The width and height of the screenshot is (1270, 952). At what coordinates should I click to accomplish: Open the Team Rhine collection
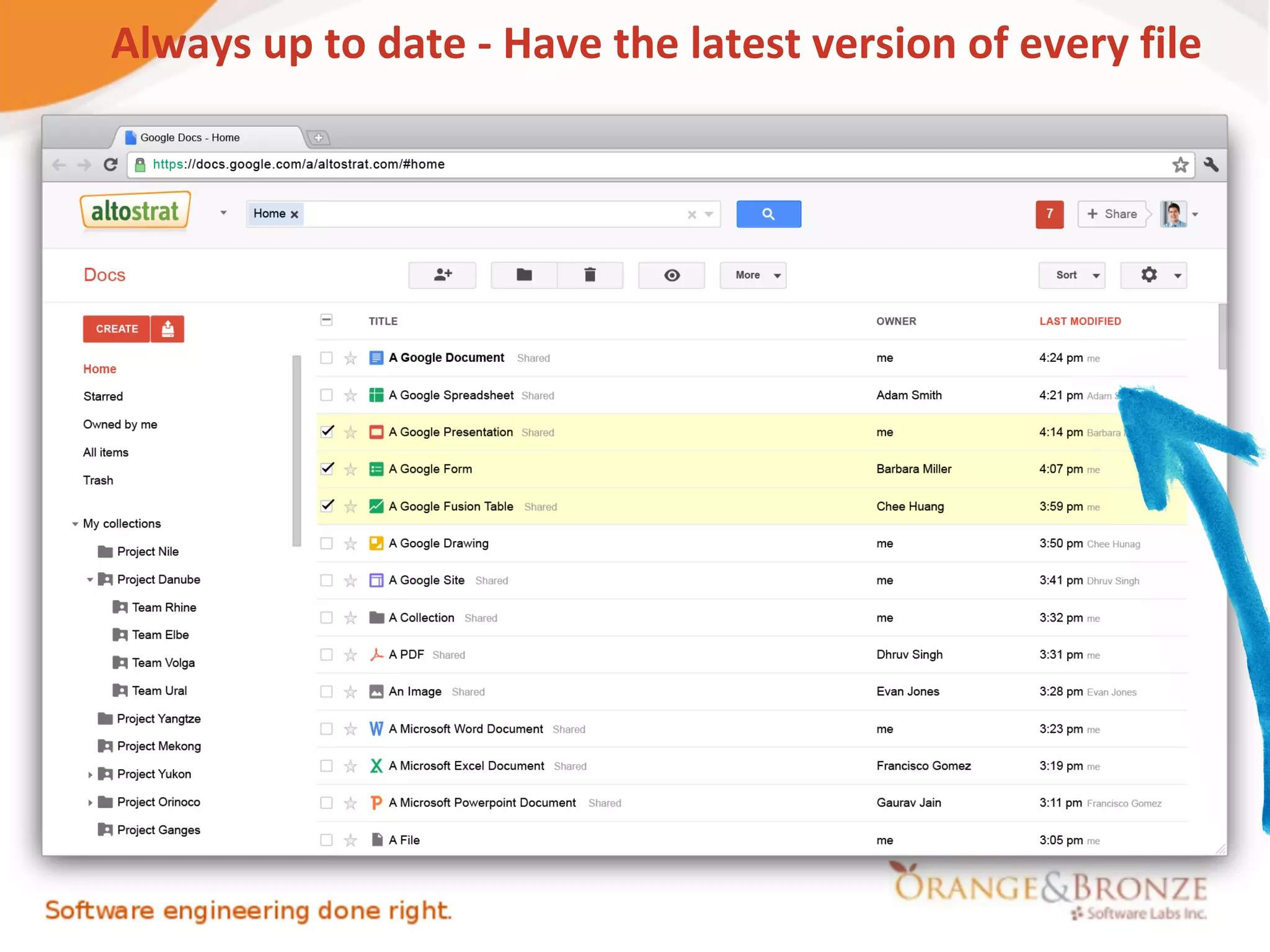[x=164, y=607]
